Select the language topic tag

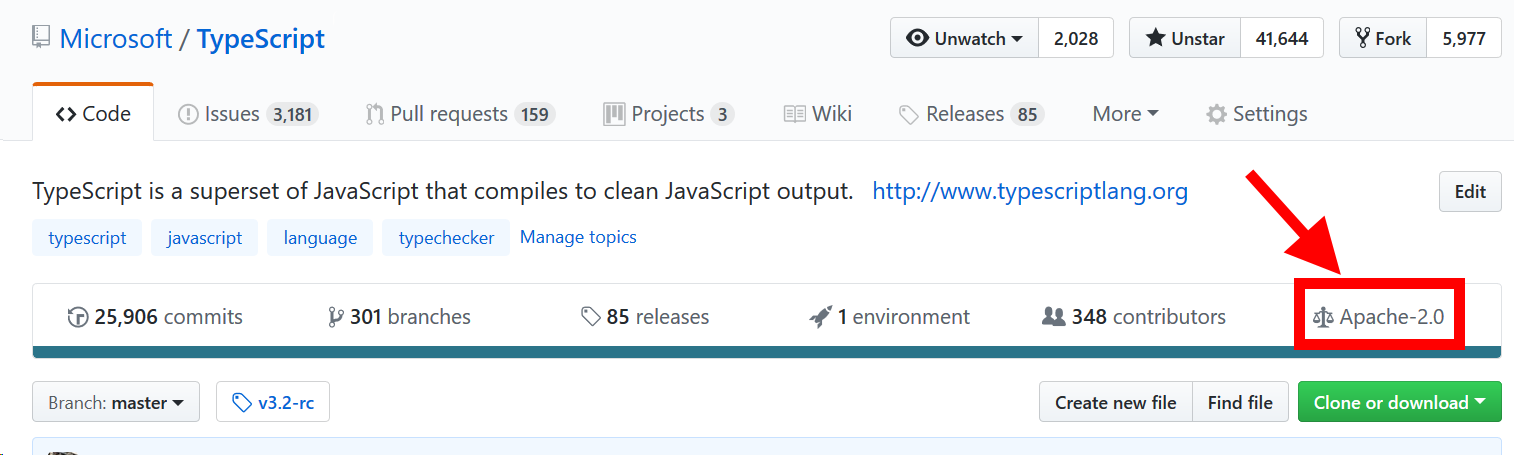coord(320,238)
